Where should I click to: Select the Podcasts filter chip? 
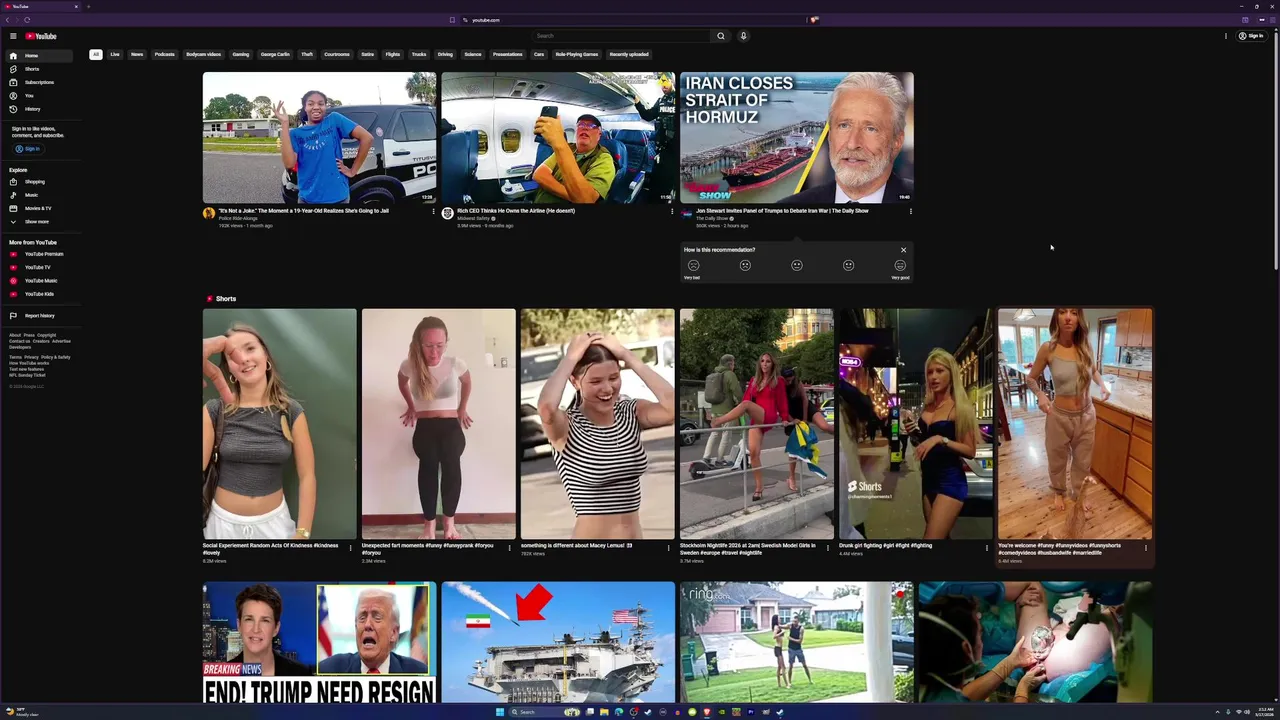pyautogui.click(x=165, y=54)
